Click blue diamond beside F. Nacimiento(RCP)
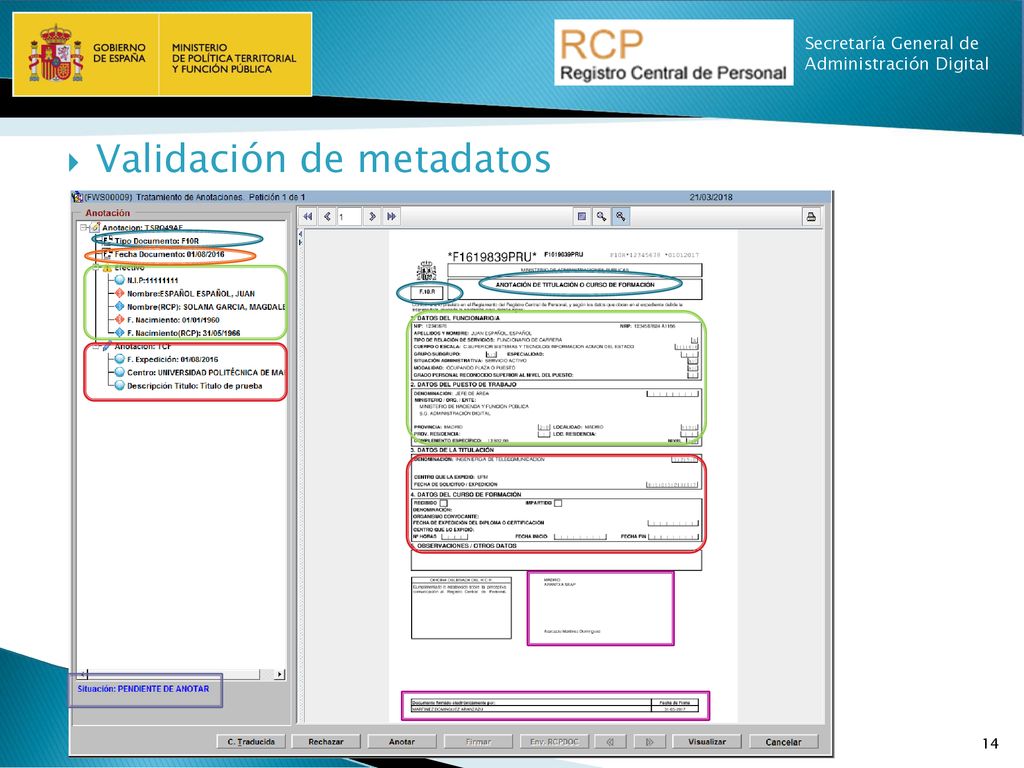Screen dimensions: 1024x768 120,332
